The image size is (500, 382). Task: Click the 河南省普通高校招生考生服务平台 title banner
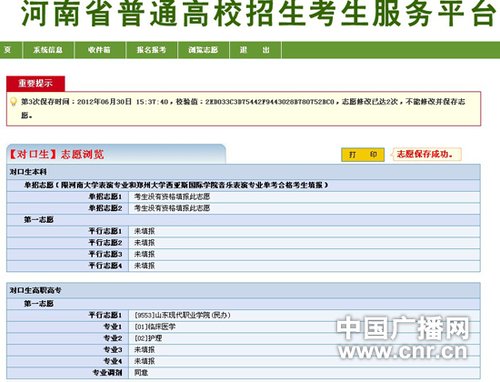pyautogui.click(x=259, y=14)
